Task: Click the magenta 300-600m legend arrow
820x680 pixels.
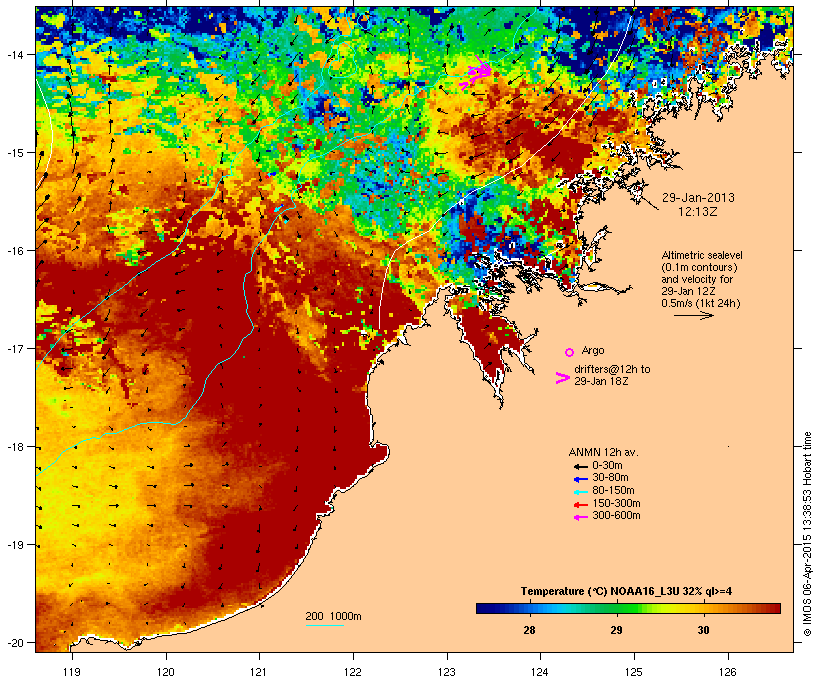Action: (x=580, y=517)
